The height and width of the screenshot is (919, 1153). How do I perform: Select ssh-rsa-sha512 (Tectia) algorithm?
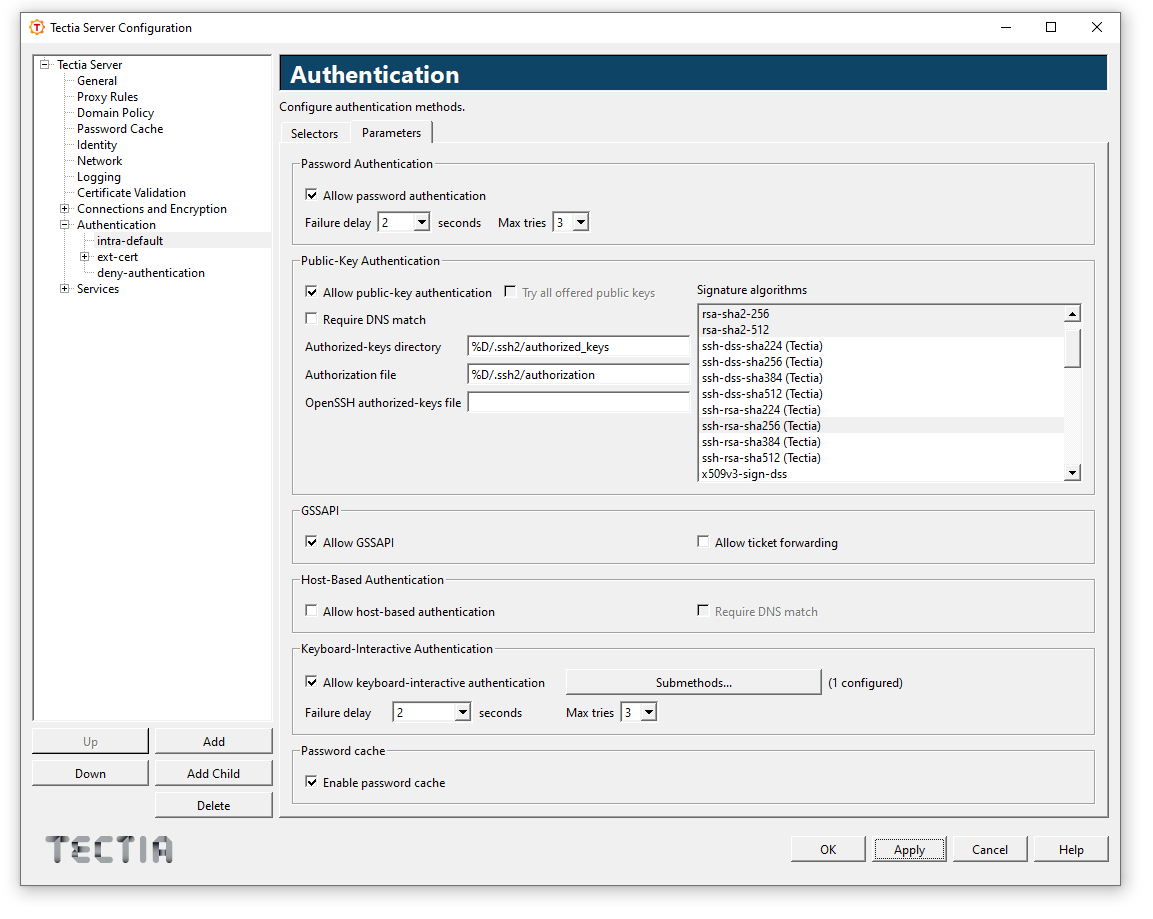(882, 458)
